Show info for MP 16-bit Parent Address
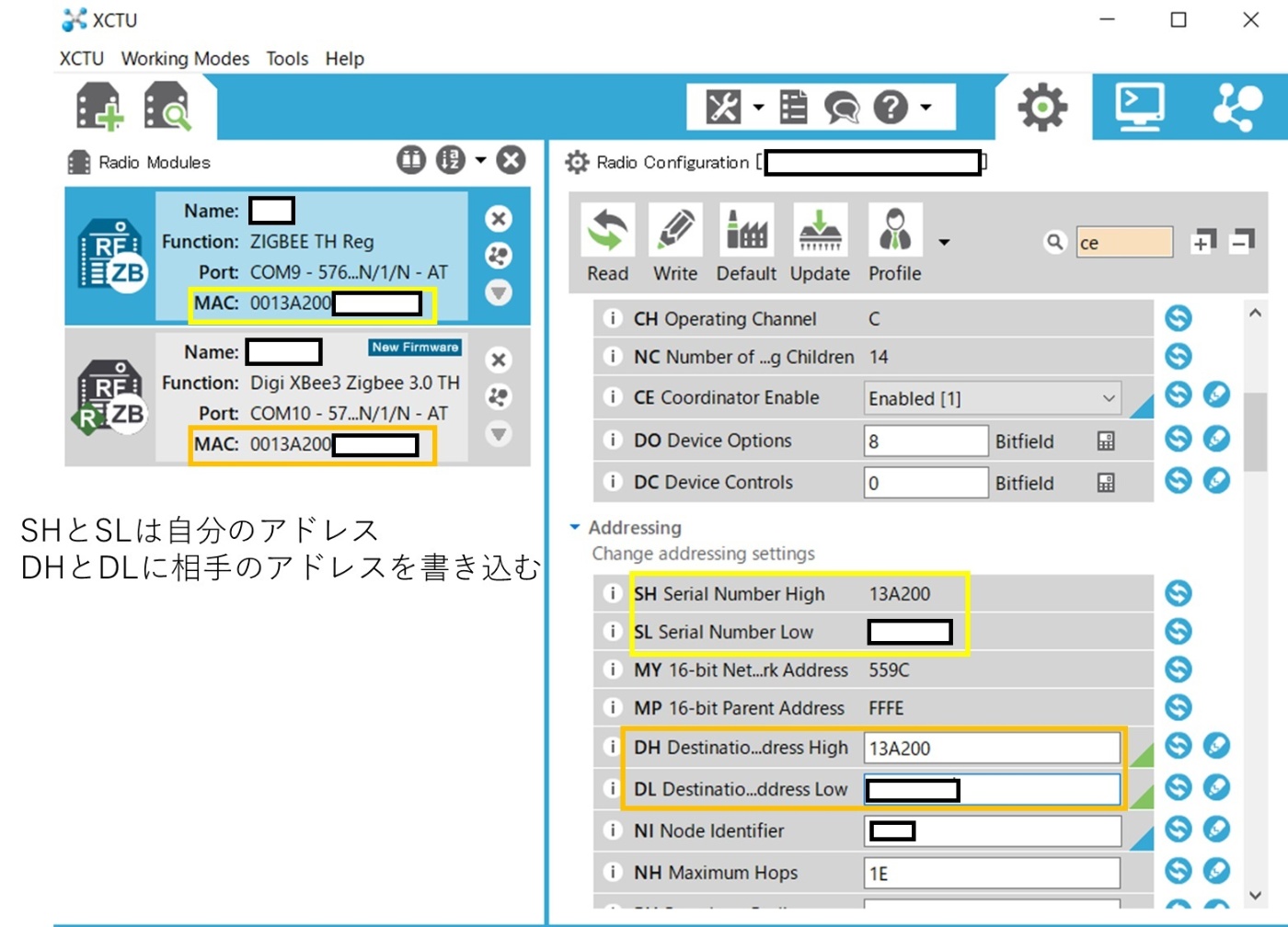The height and width of the screenshot is (927, 1288). (x=612, y=707)
